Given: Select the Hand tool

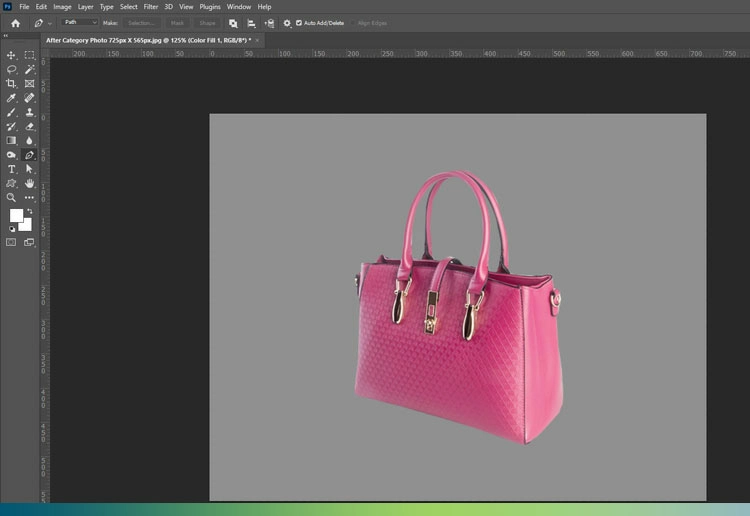Looking at the screenshot, I should 30,184.
